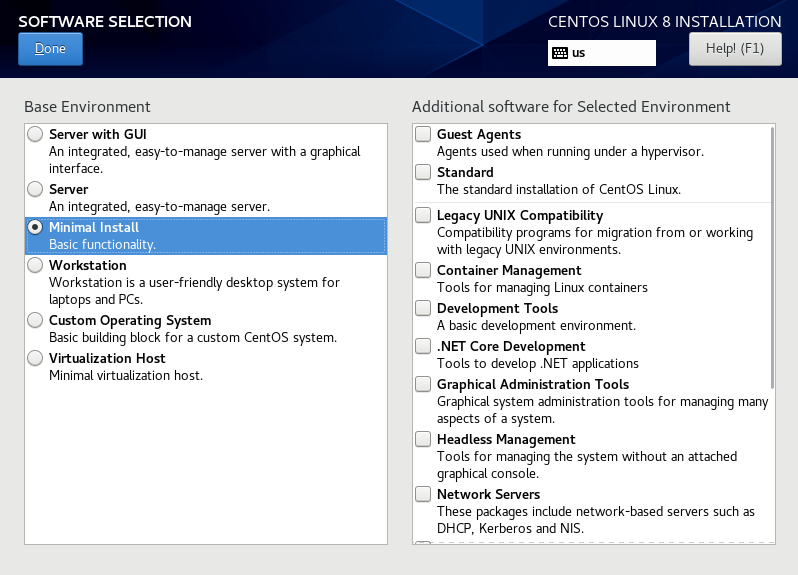
Task: Enable Container Management add-on
Action: pos(424,270)
